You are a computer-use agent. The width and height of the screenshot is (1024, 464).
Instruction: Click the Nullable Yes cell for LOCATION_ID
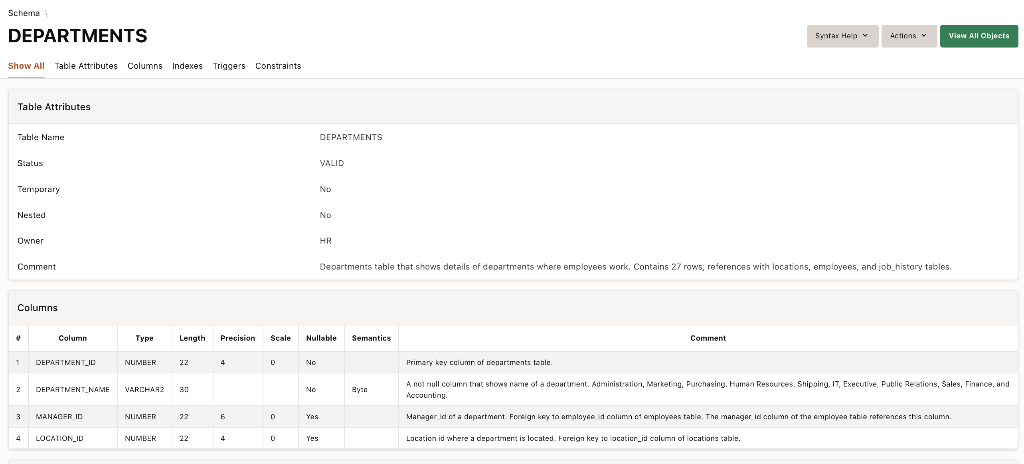click(x=321, y=439)
